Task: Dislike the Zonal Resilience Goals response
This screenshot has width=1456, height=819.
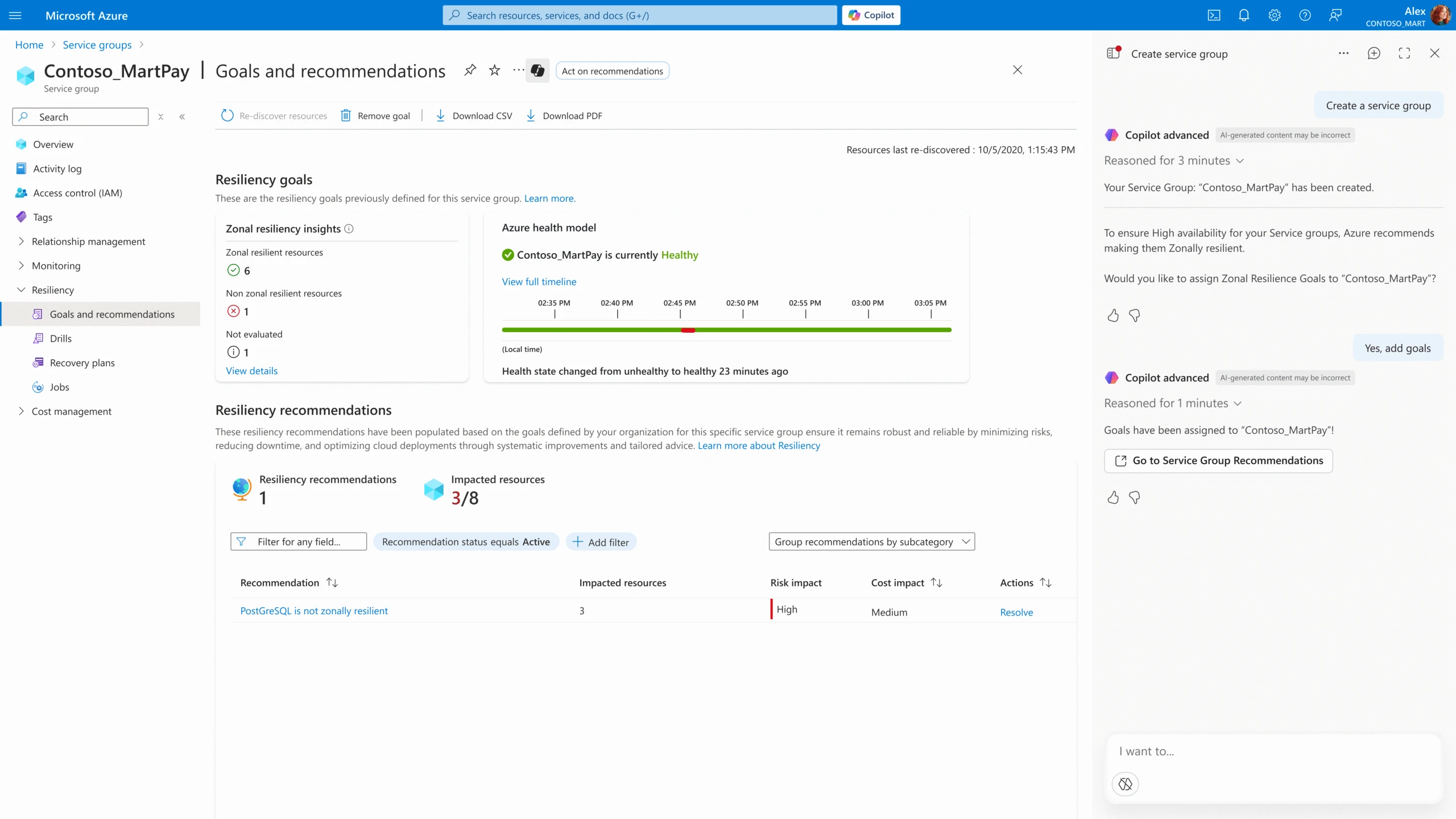Action: tap(1135, 315)
